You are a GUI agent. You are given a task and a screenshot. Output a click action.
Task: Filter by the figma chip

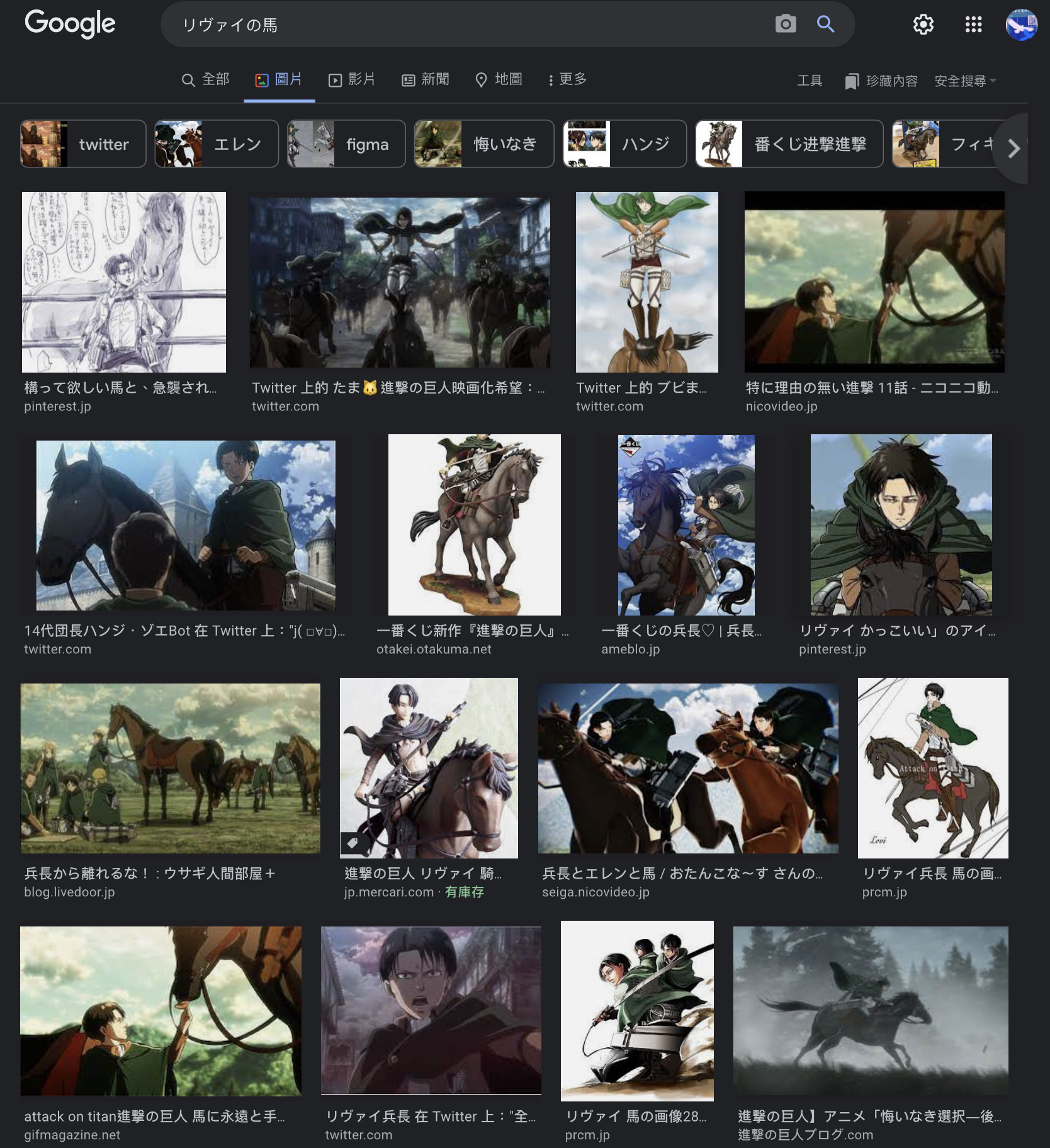(x=346, y=144)
